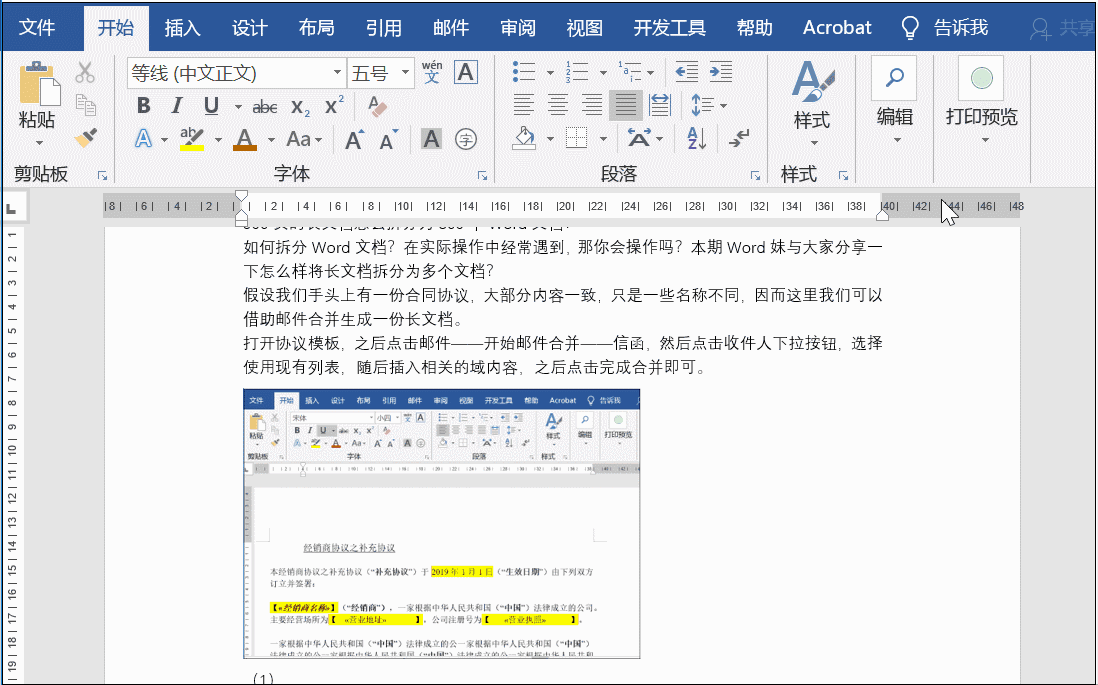Viewport: 1098px width, 685px height.
Task: Switch to the 设计 tab
Action: (250, 27)
